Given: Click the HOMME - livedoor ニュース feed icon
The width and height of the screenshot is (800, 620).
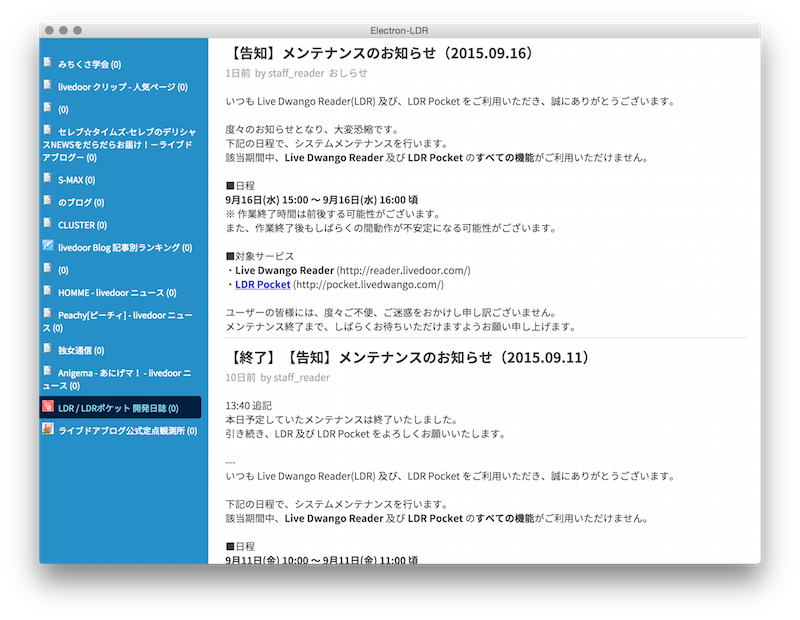Looking at the screenshot, I should click(45, 293).
